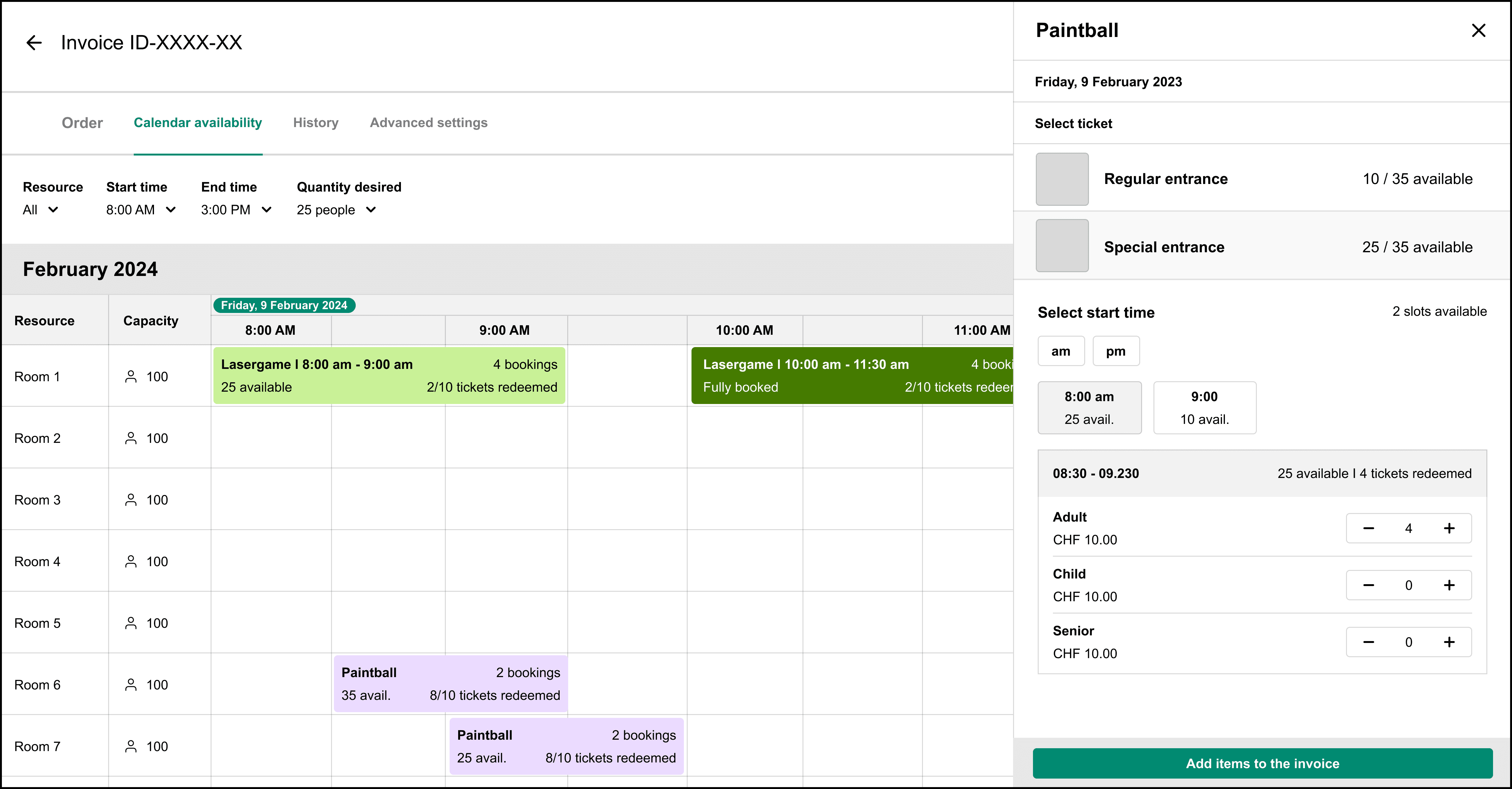Screen dimensions: 1512x789
Task: Click the Special entrance thumbnail image
Action: click(1062, 246)
